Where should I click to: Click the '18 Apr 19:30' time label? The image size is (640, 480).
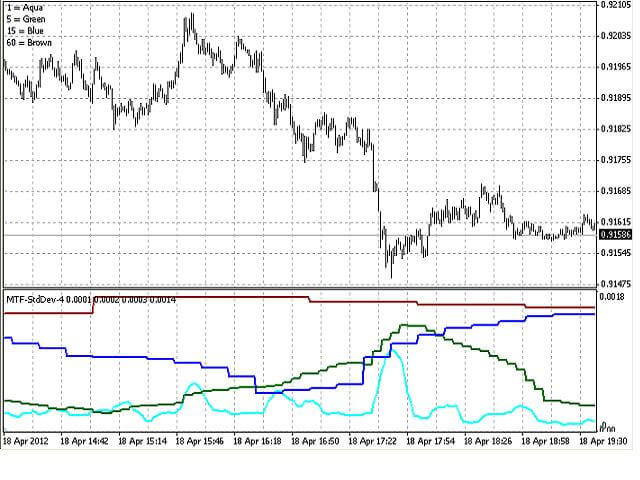603,441
